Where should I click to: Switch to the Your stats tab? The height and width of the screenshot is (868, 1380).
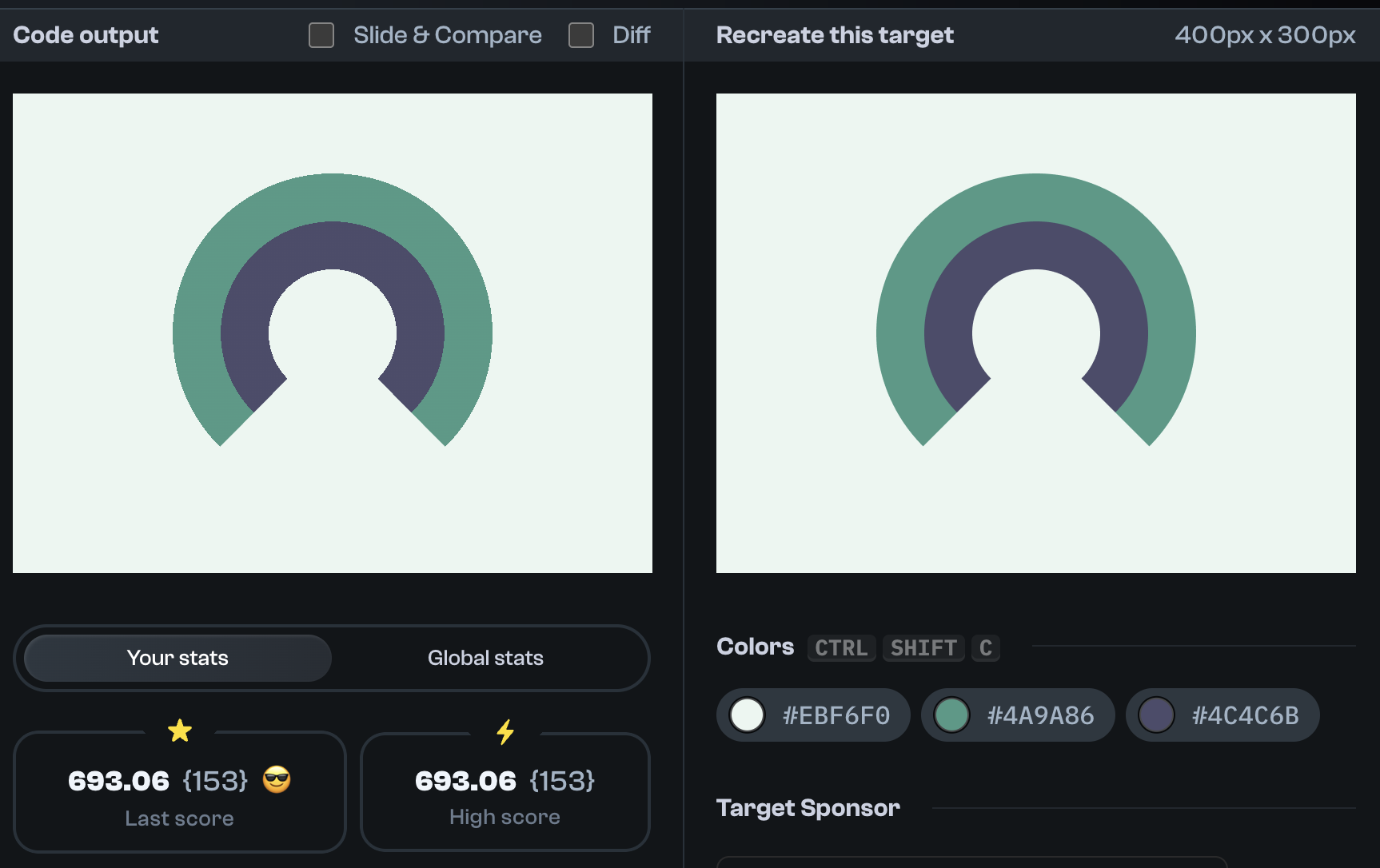(x=177, y=658)
